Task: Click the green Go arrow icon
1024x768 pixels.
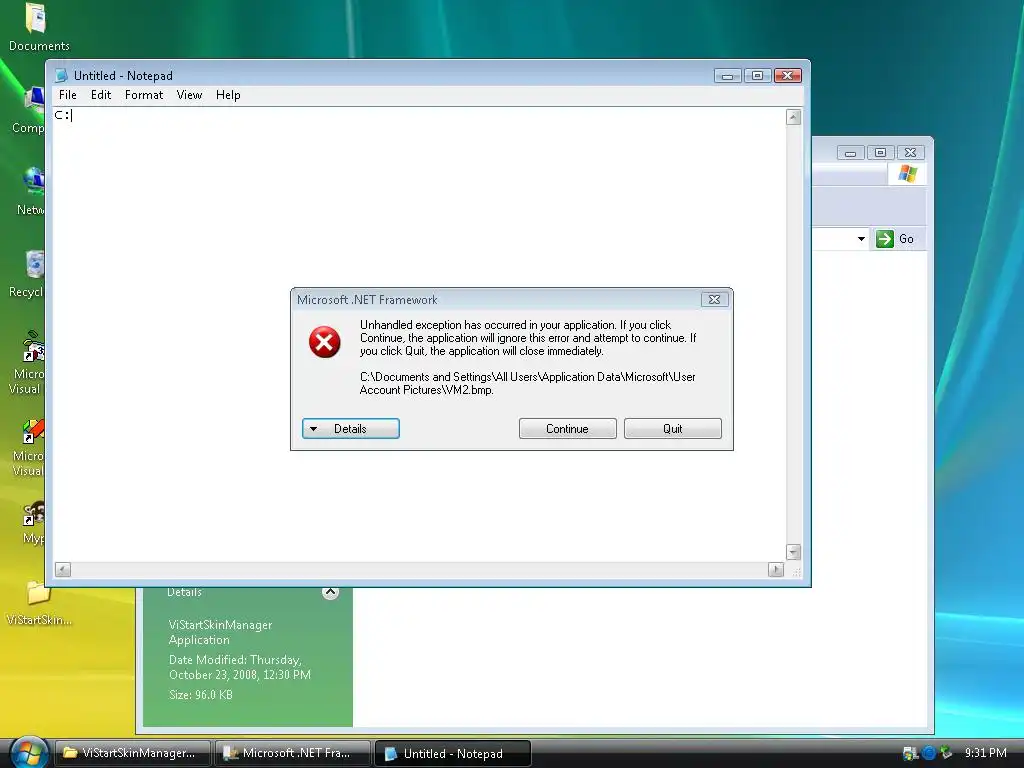Action: 884,238
